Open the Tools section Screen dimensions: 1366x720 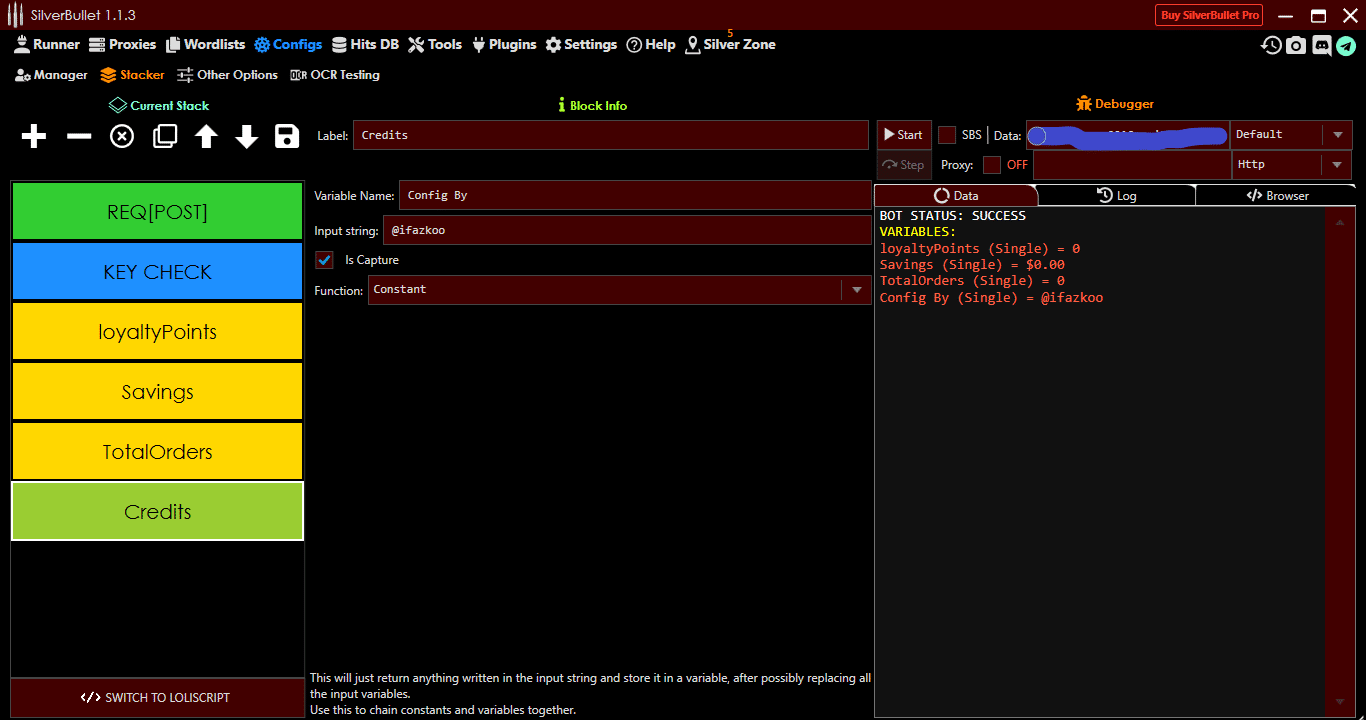tap(434, 44)
